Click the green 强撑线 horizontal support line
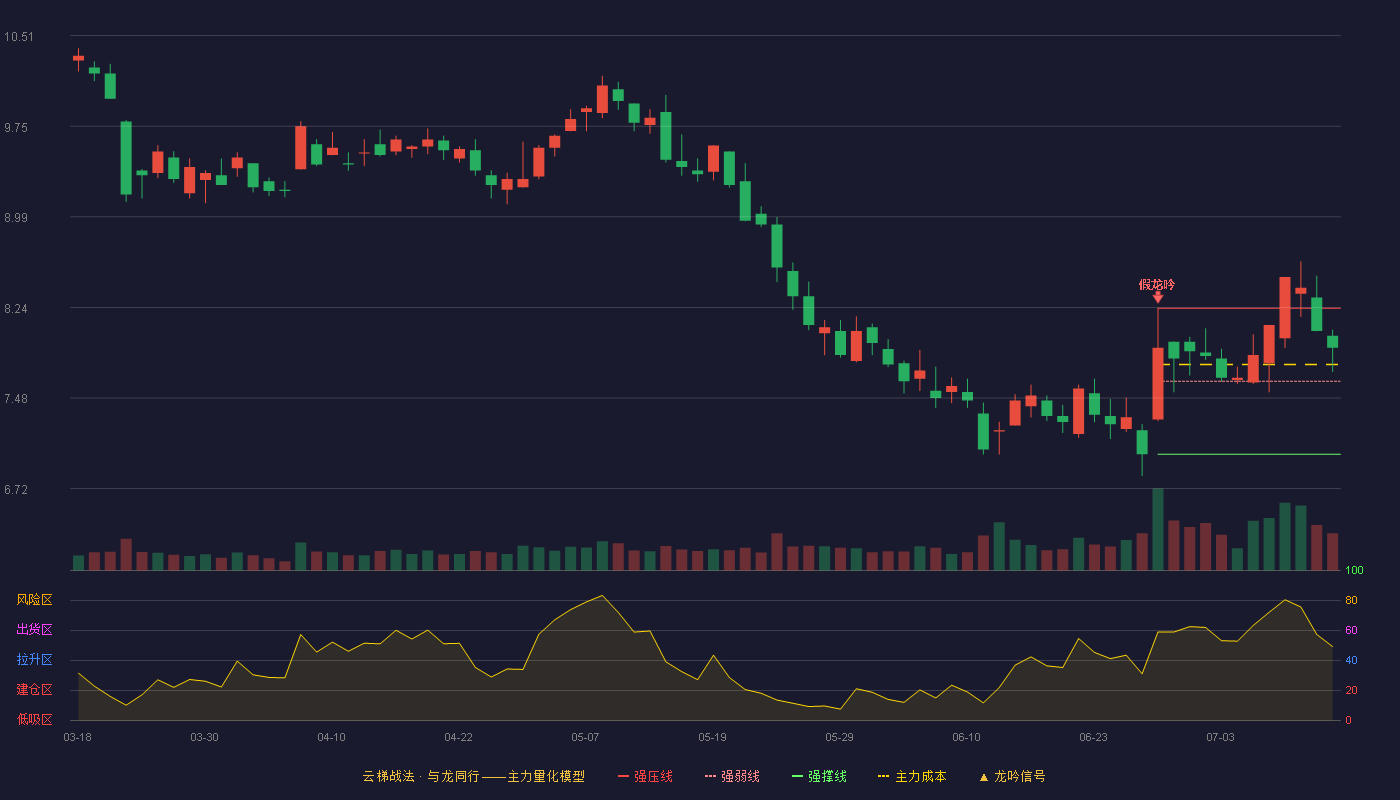 pos(1249,454)
